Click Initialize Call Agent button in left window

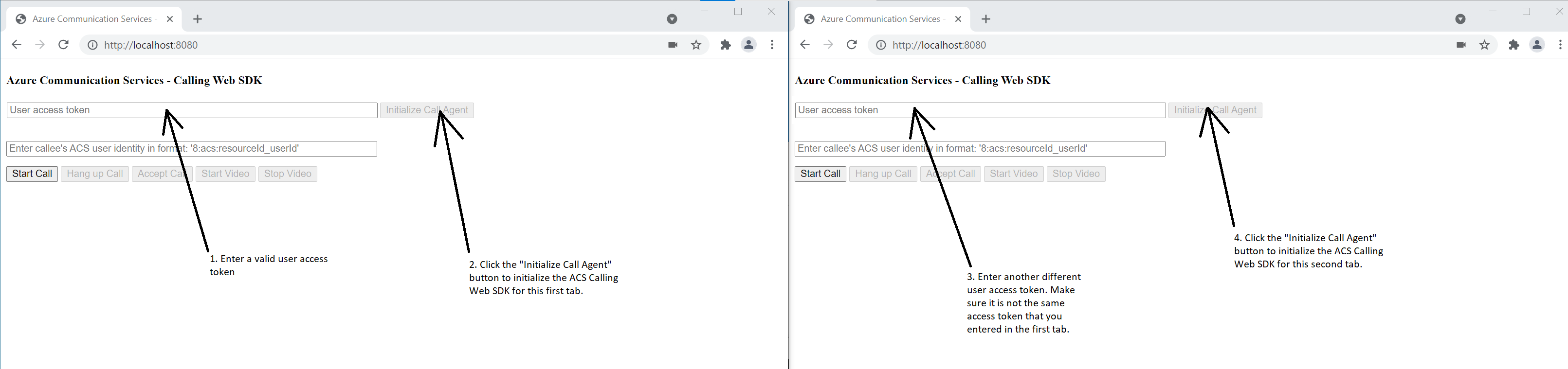coord(427,111)
